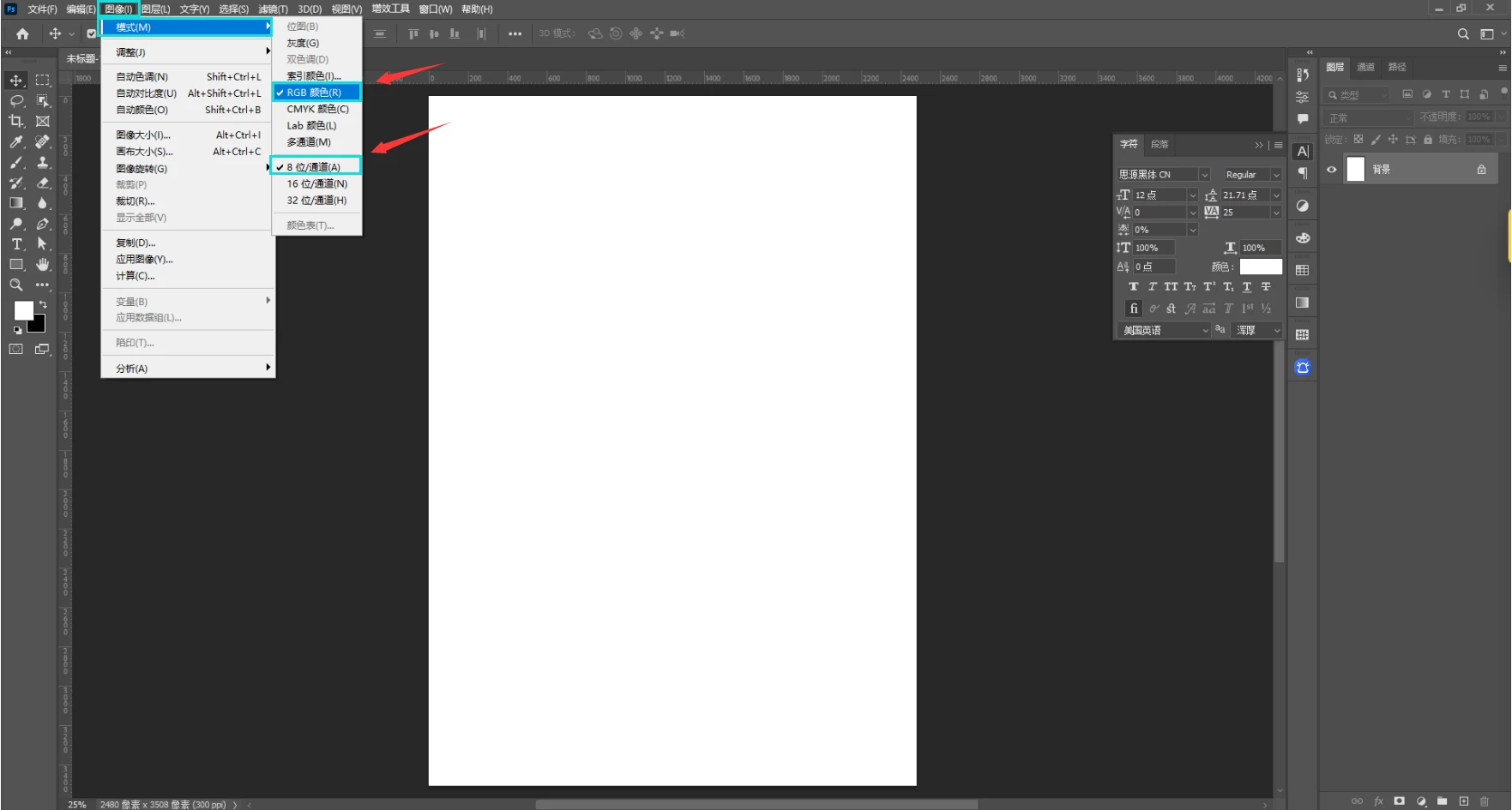
Task: Choose 16 位/通道(N) bit depth
Action: click(x=317, y=184)
